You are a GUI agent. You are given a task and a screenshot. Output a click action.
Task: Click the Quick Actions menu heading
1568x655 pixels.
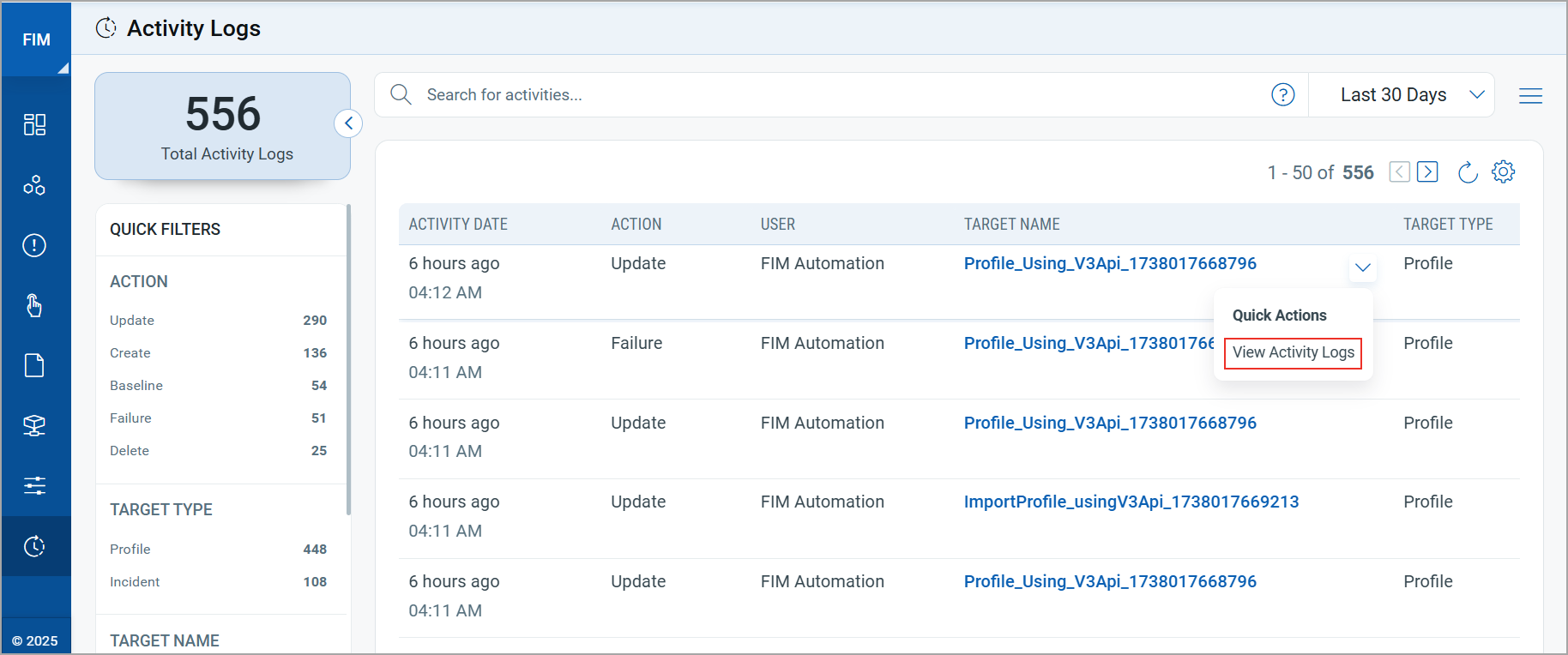click(1279, 315)
